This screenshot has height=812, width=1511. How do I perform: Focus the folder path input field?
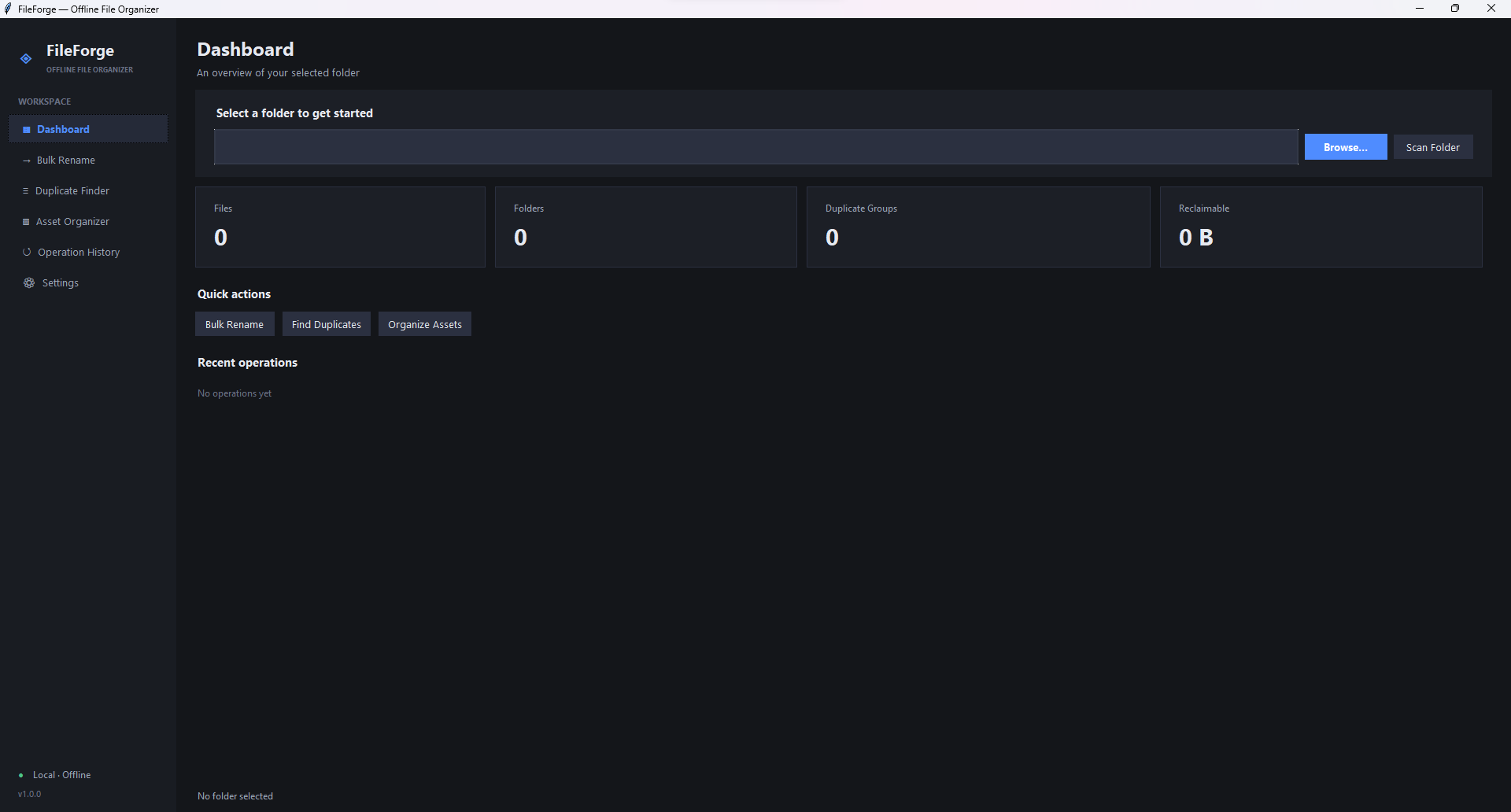coord(755,147)
